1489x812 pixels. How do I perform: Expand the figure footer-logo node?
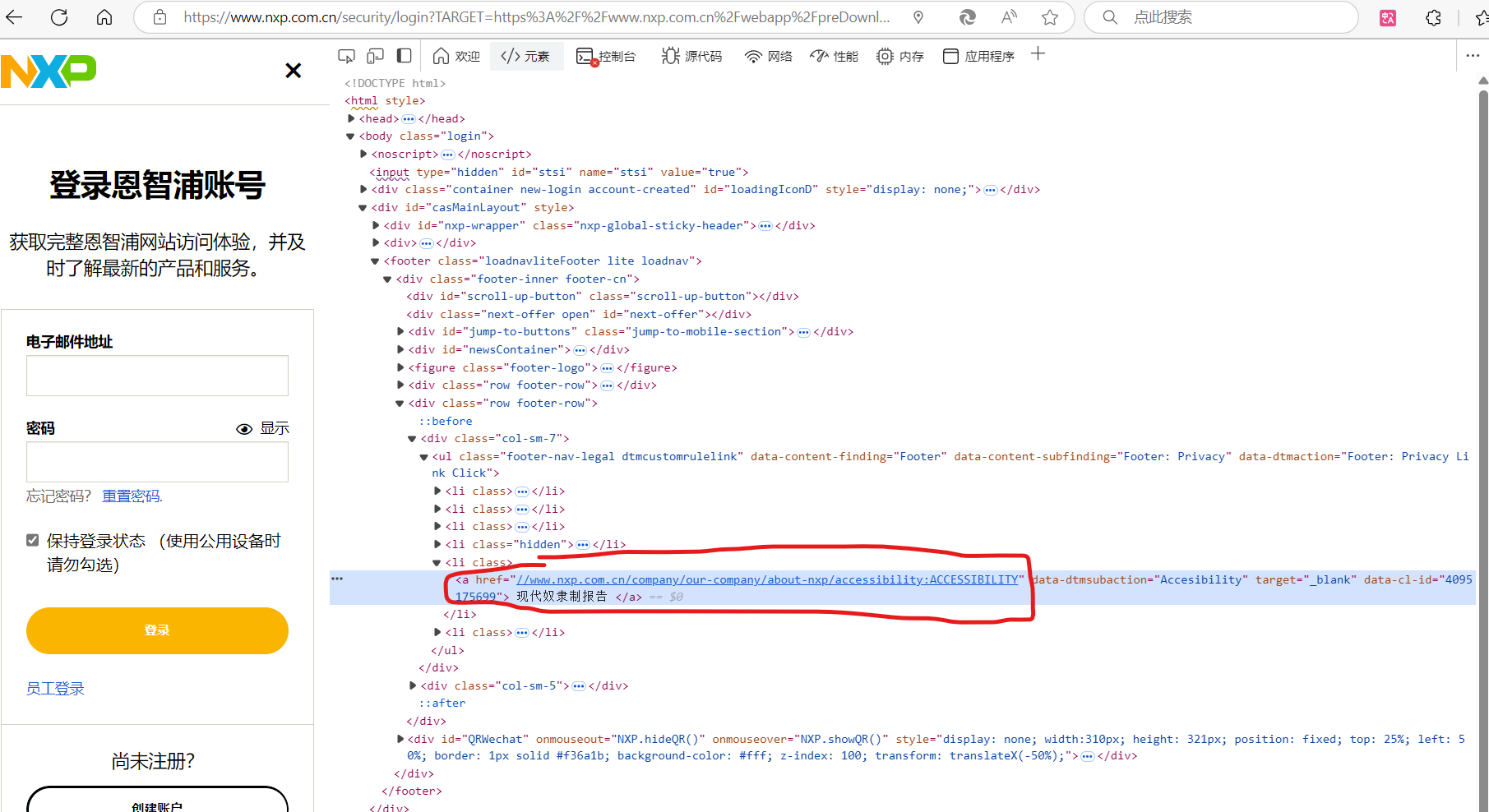pos(400,367)
